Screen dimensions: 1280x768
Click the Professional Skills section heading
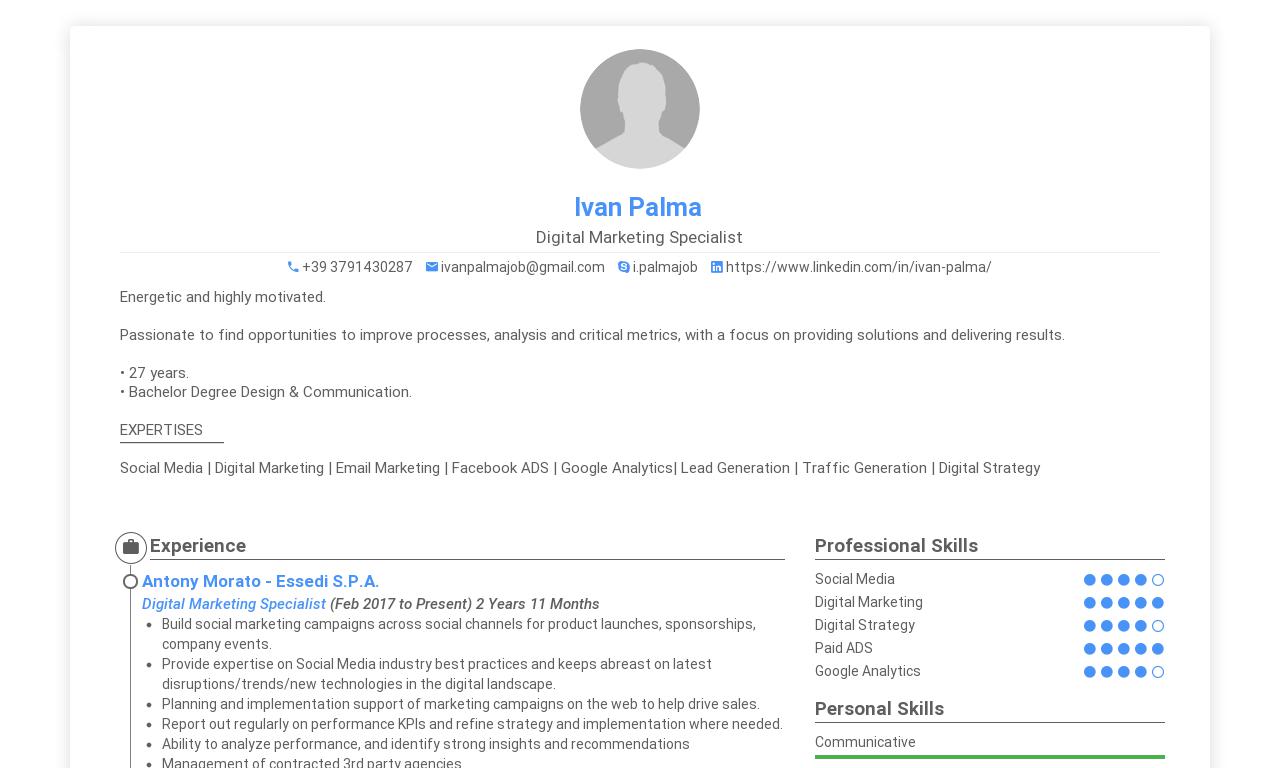[x=896, y=546]
